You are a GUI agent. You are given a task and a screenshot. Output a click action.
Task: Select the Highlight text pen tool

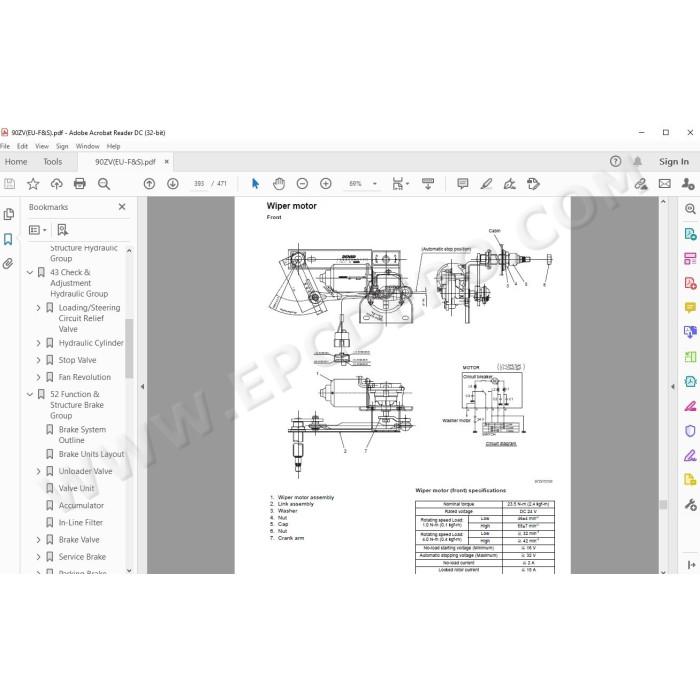(x=486, y=183)
